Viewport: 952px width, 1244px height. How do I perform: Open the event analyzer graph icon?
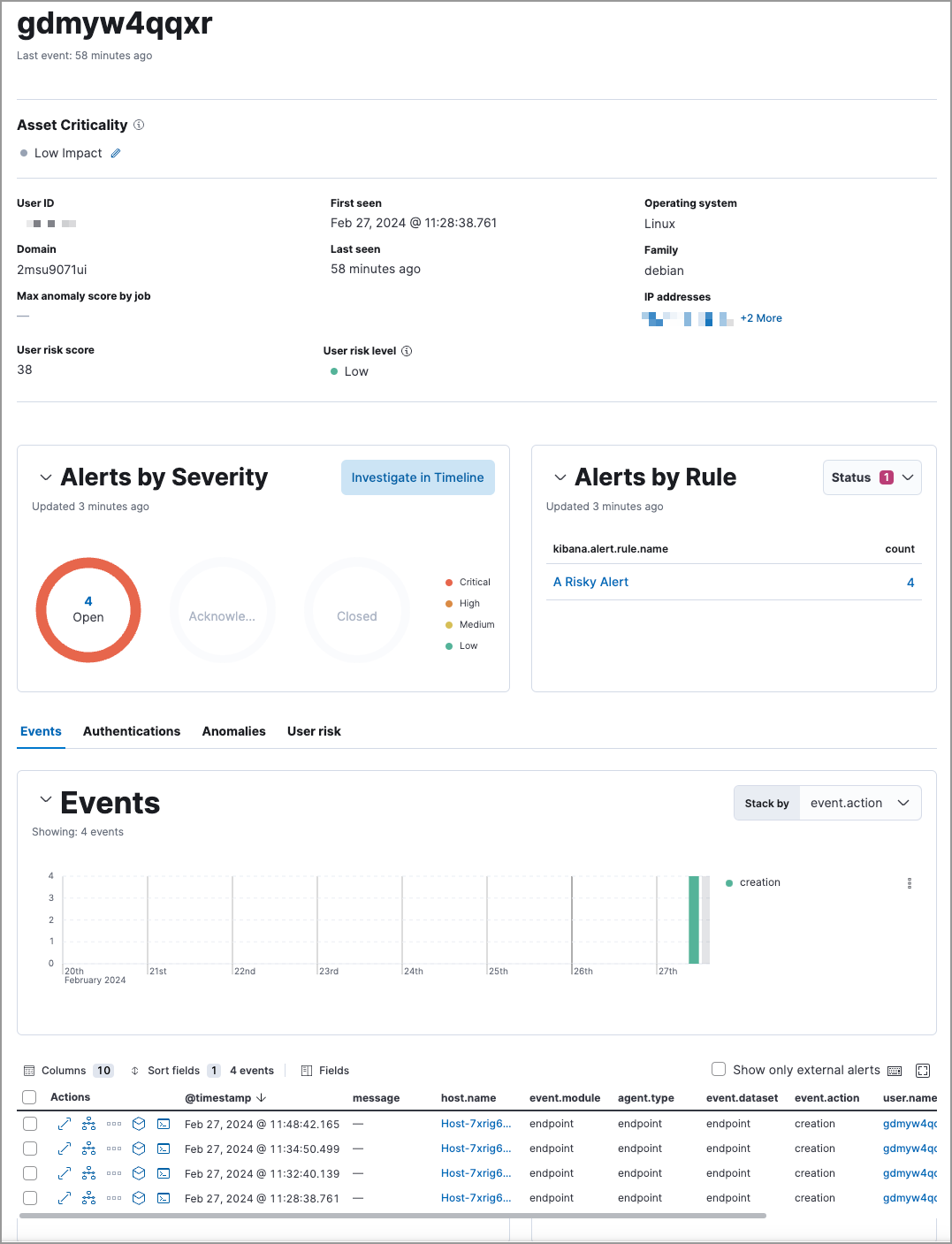[88, 1124]
